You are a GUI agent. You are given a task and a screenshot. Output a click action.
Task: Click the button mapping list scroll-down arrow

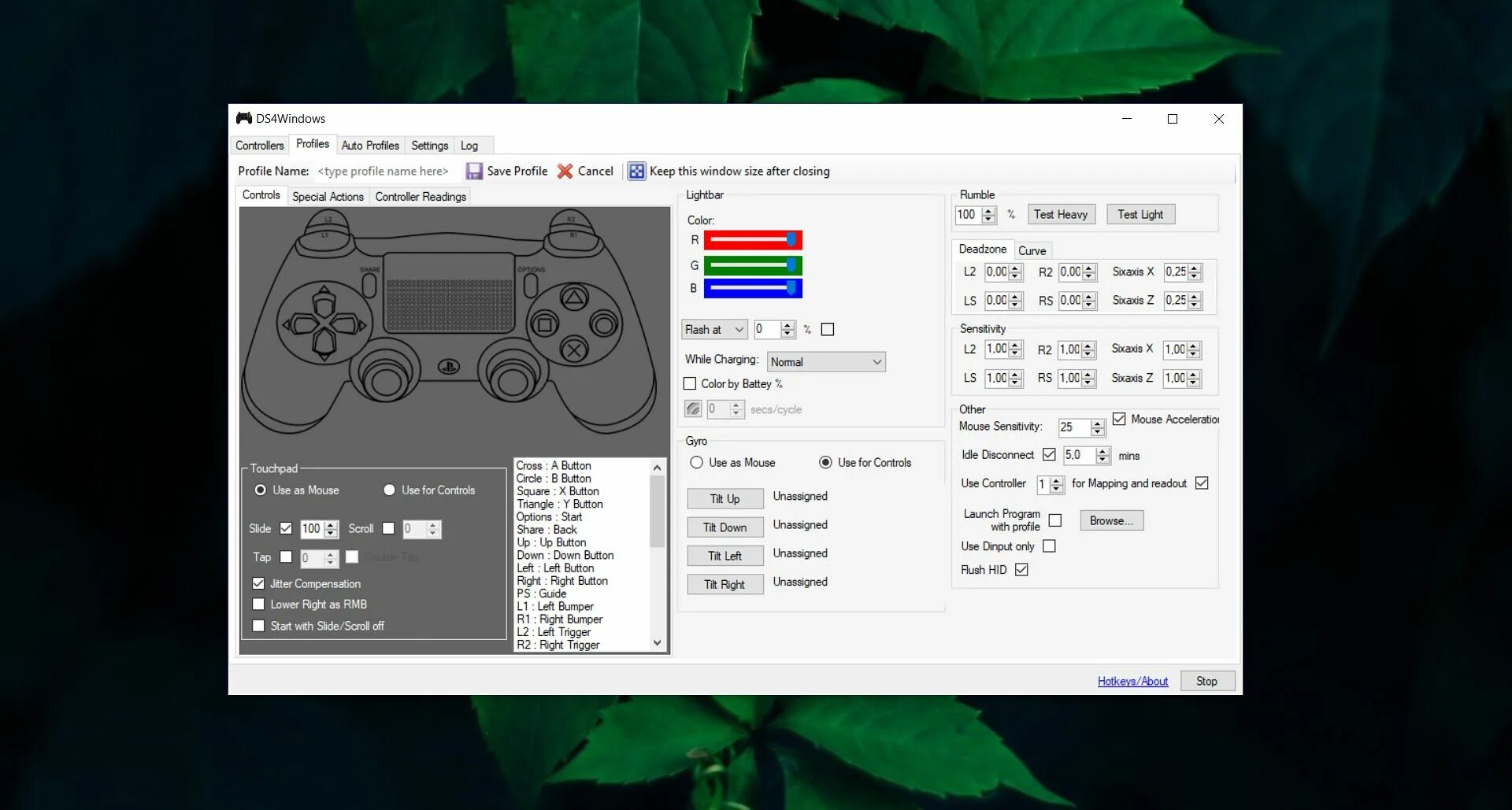[658, 643]
